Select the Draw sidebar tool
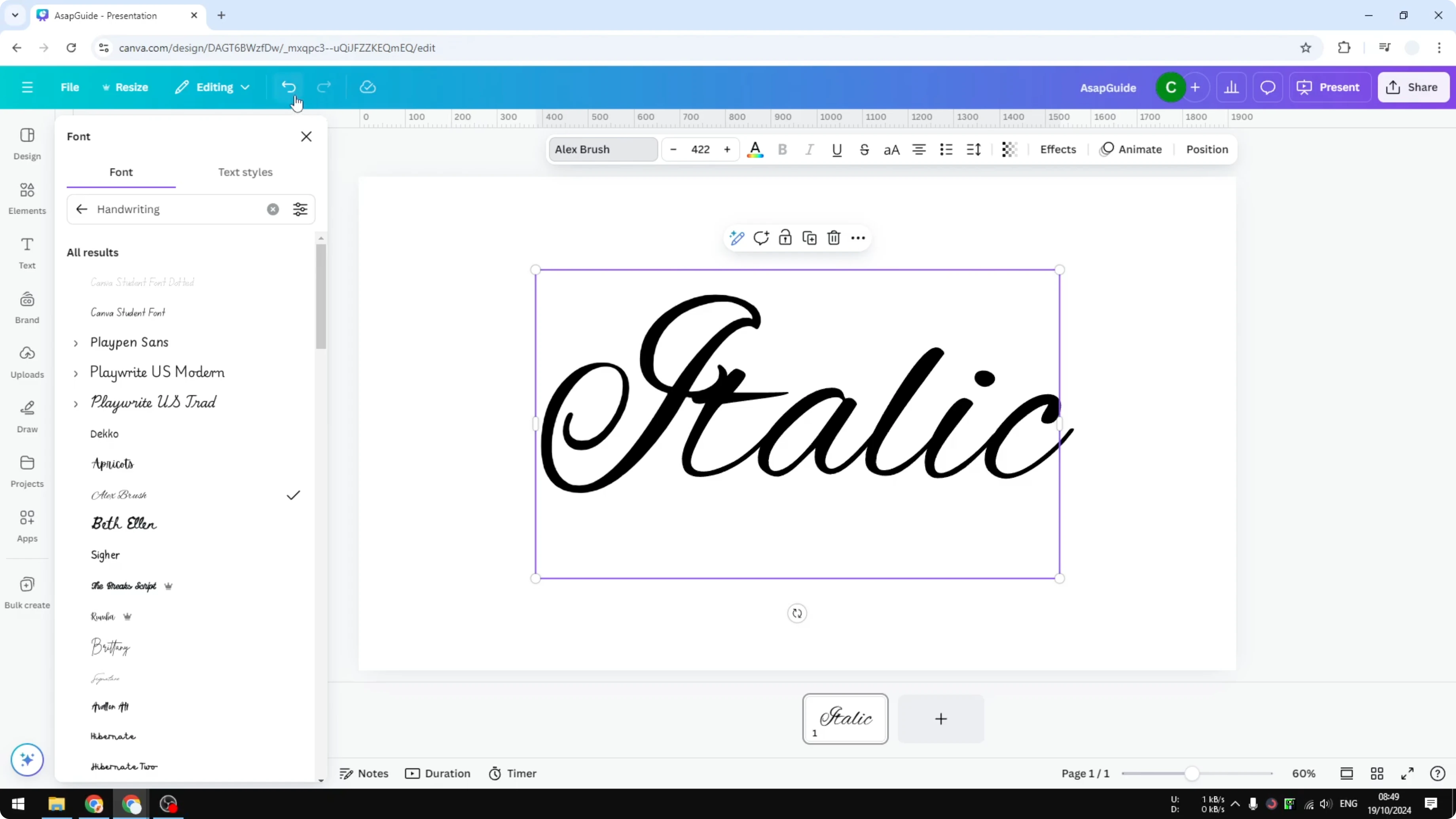1456x819 pixels. point(27,417)
